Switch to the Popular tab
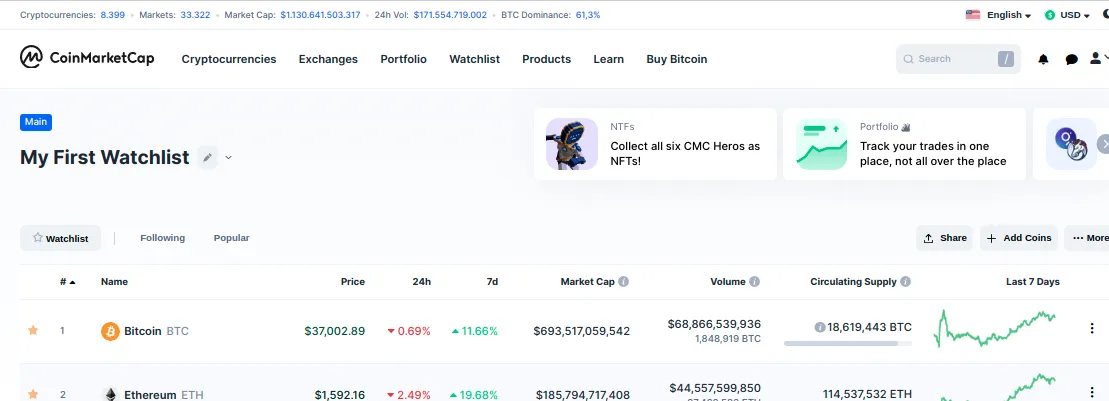This screenshot has height=401, width=1109. pyautogui.click(x=231, y=238)
